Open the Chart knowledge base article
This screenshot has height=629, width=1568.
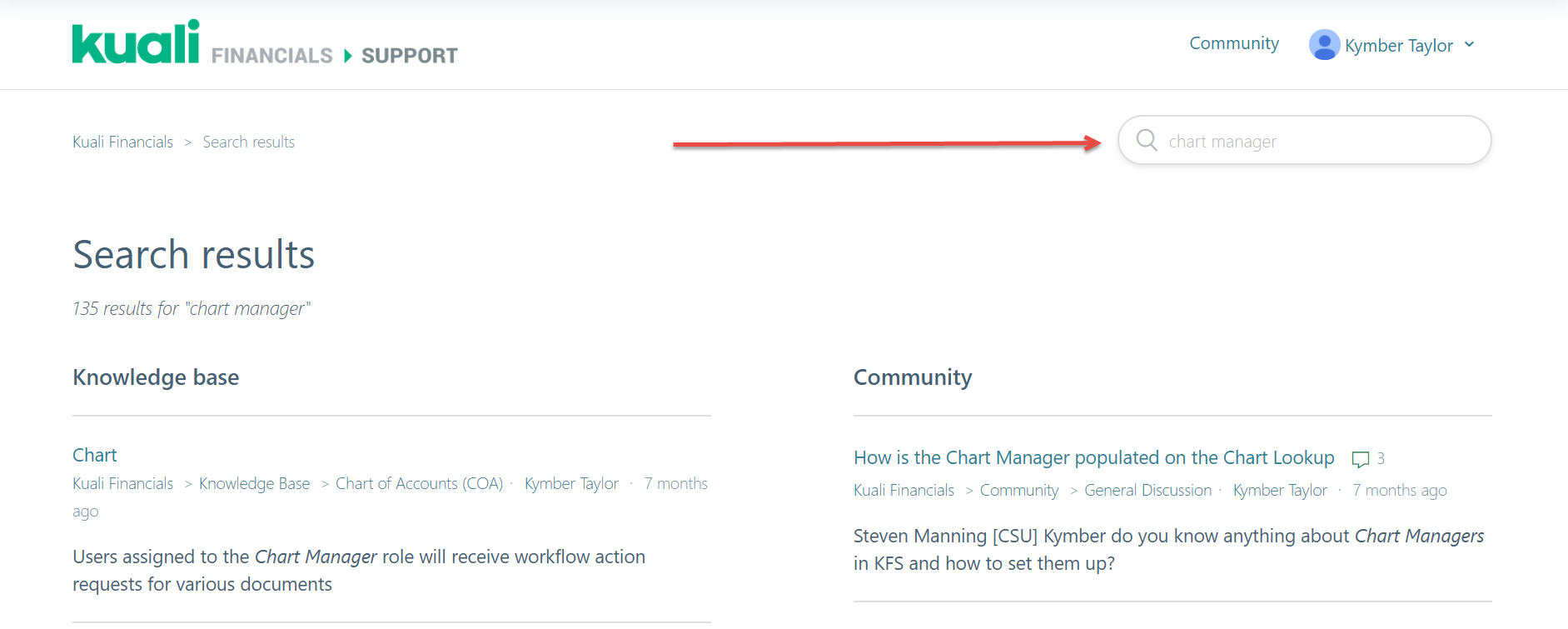coord(95,455)
